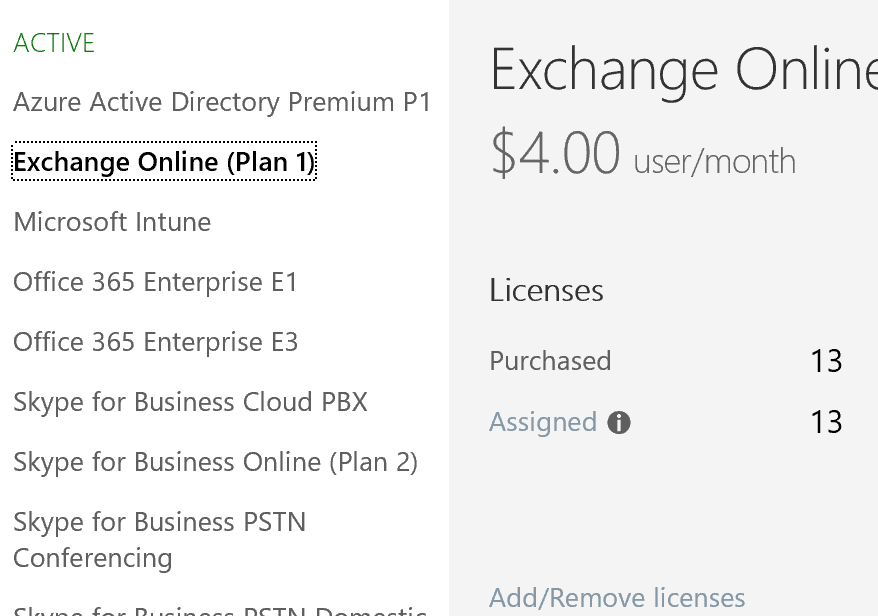Click the Exchange Online title heading
The width and height of the screenshot is (878, 616).
pyautogui.click(x=684, y=70)
